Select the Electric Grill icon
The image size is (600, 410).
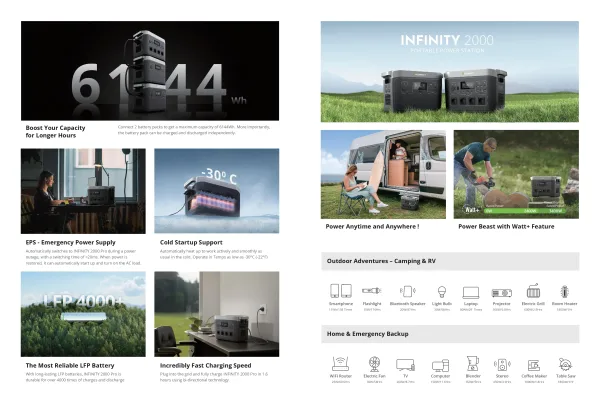click(x=533, y=291)
